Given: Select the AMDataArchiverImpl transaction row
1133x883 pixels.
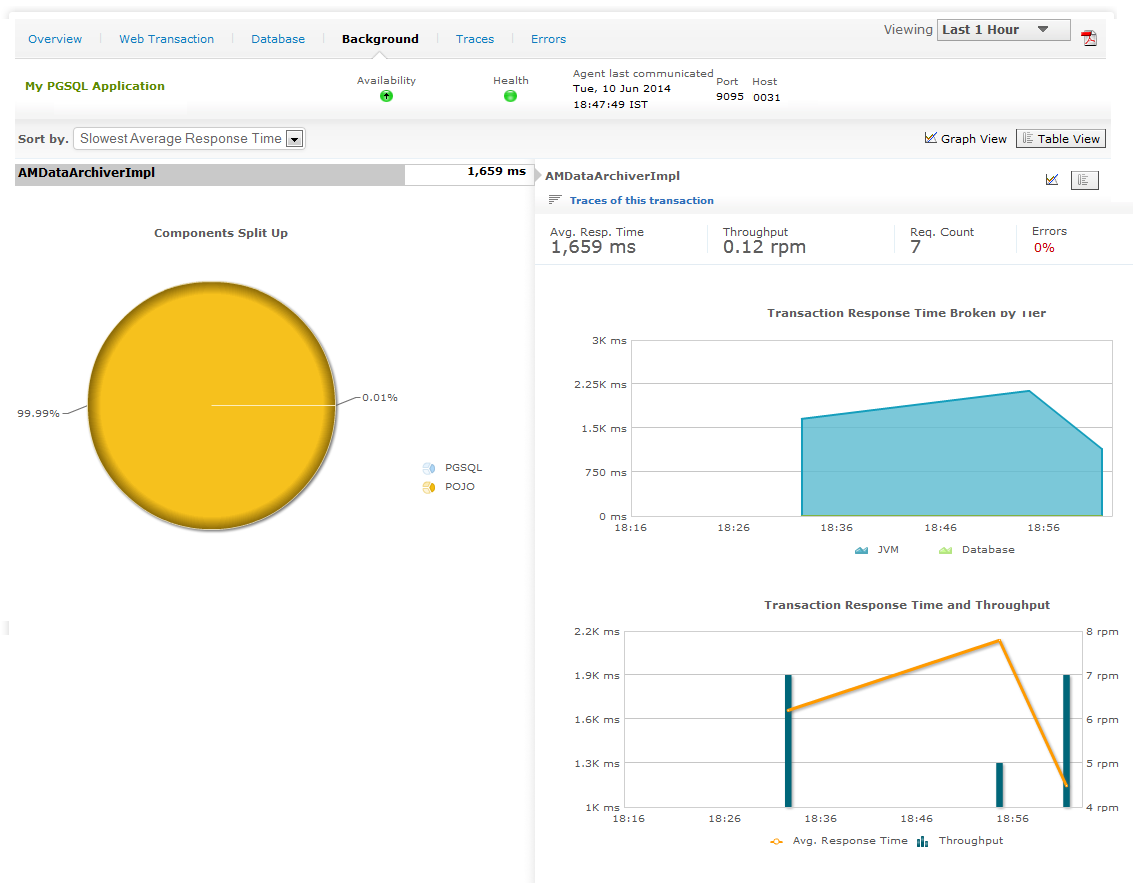Looking at the screenshot, I should (210, 174).
